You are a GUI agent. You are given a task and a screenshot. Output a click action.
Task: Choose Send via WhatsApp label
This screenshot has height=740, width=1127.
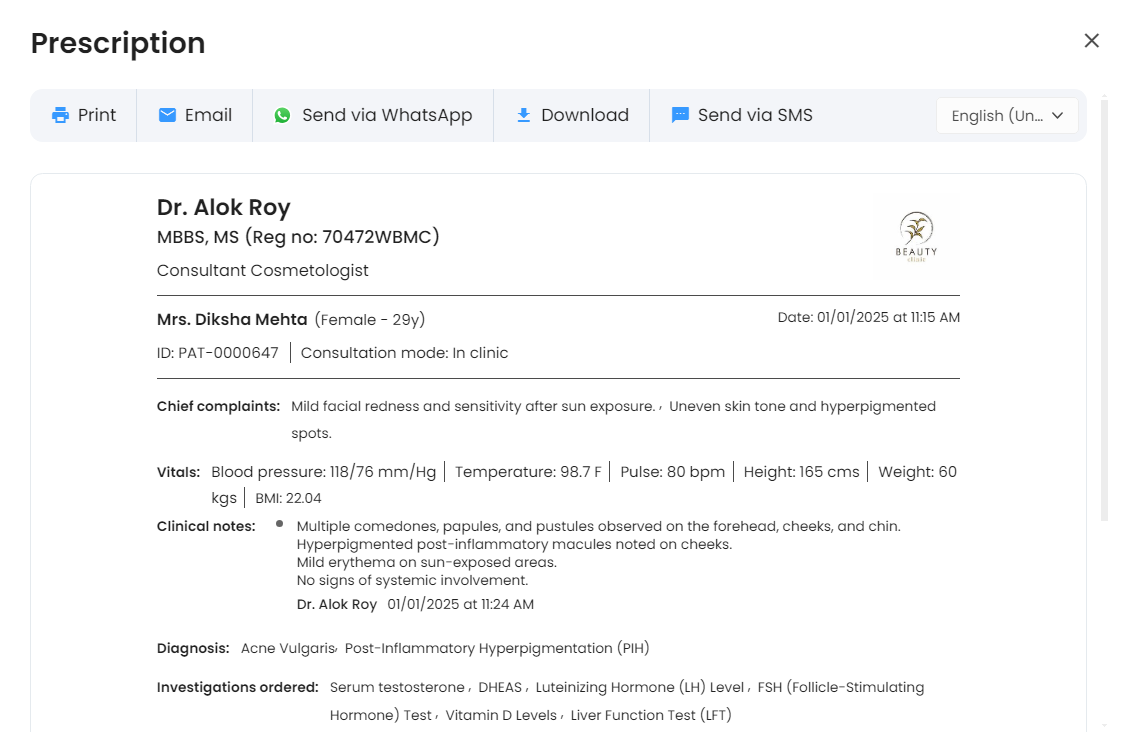pyautogui.click(x=387, y=115)
